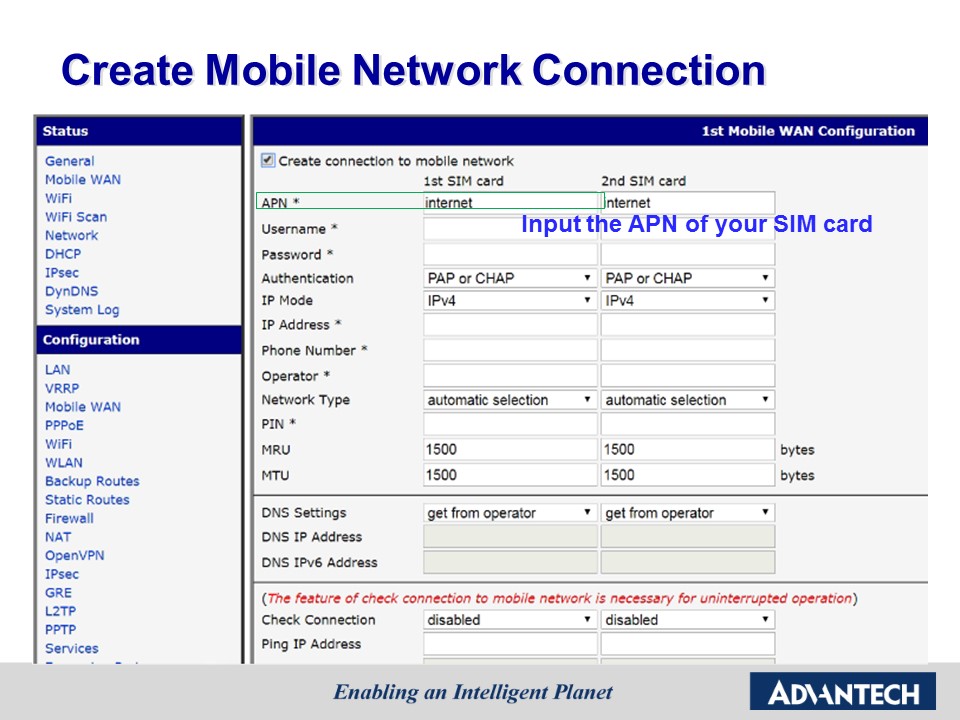Click the 1st SIM Ping IP Address field
The image size is (960, 720).
tap(510, 645)
